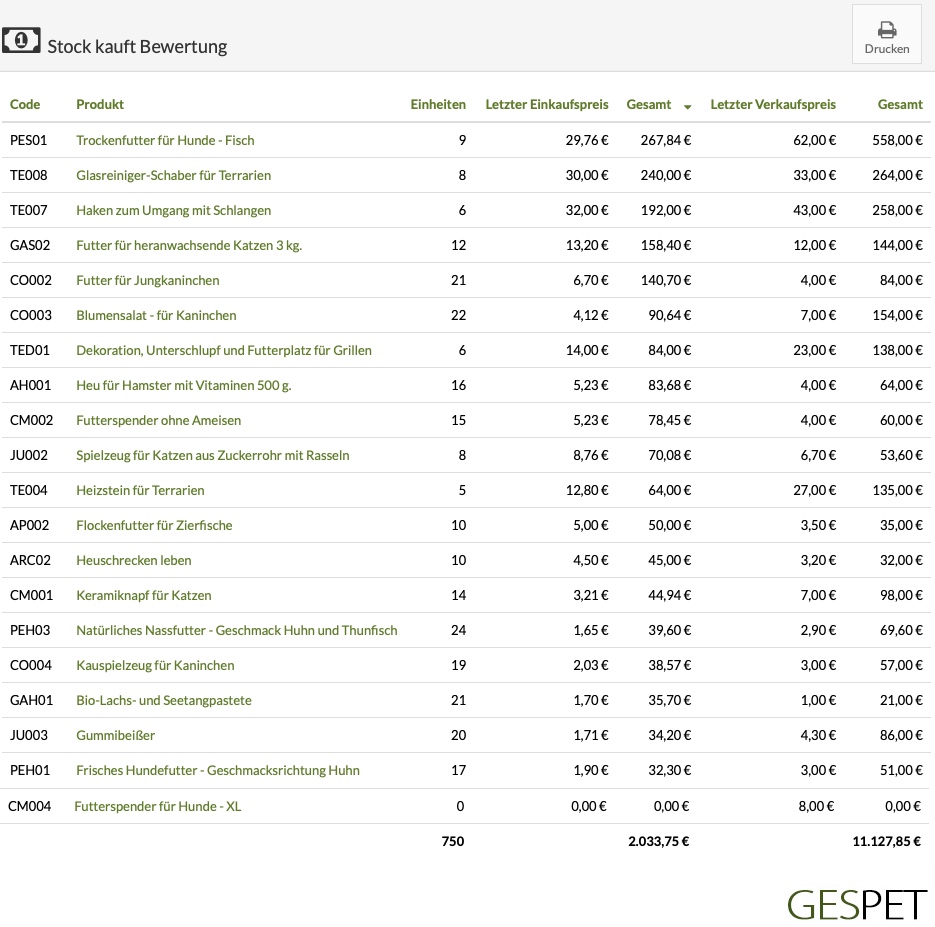Viewport: 935px width, 927px height.
Task: Open Spielzeug für Katzen aus Zuckerrohr link
Action: coord(213,455)
